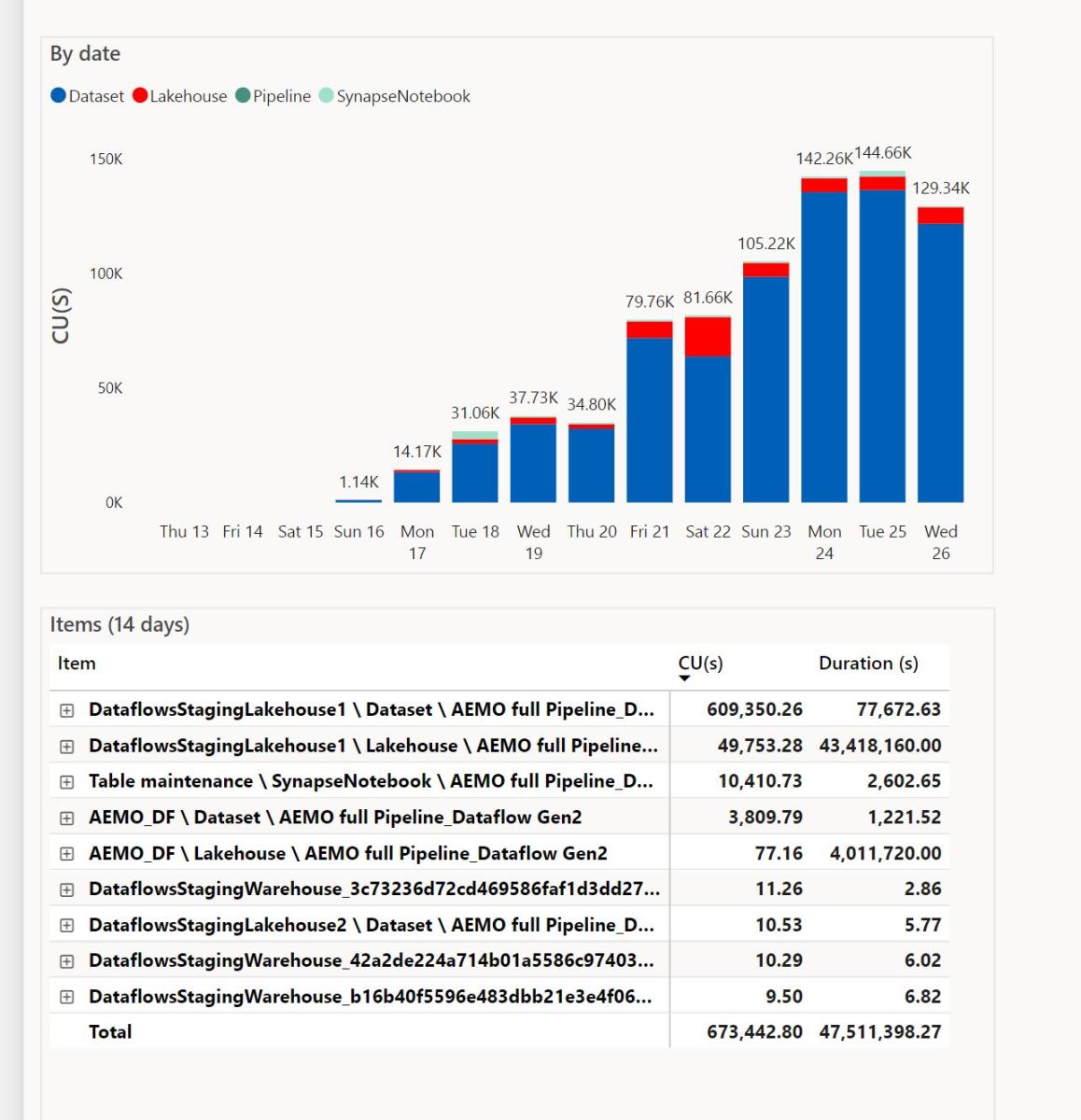The width and height of the screenshot is (1081, 1120).
Task: Sort by the Duration (s) column header
Action: click(x=868, y=664)
